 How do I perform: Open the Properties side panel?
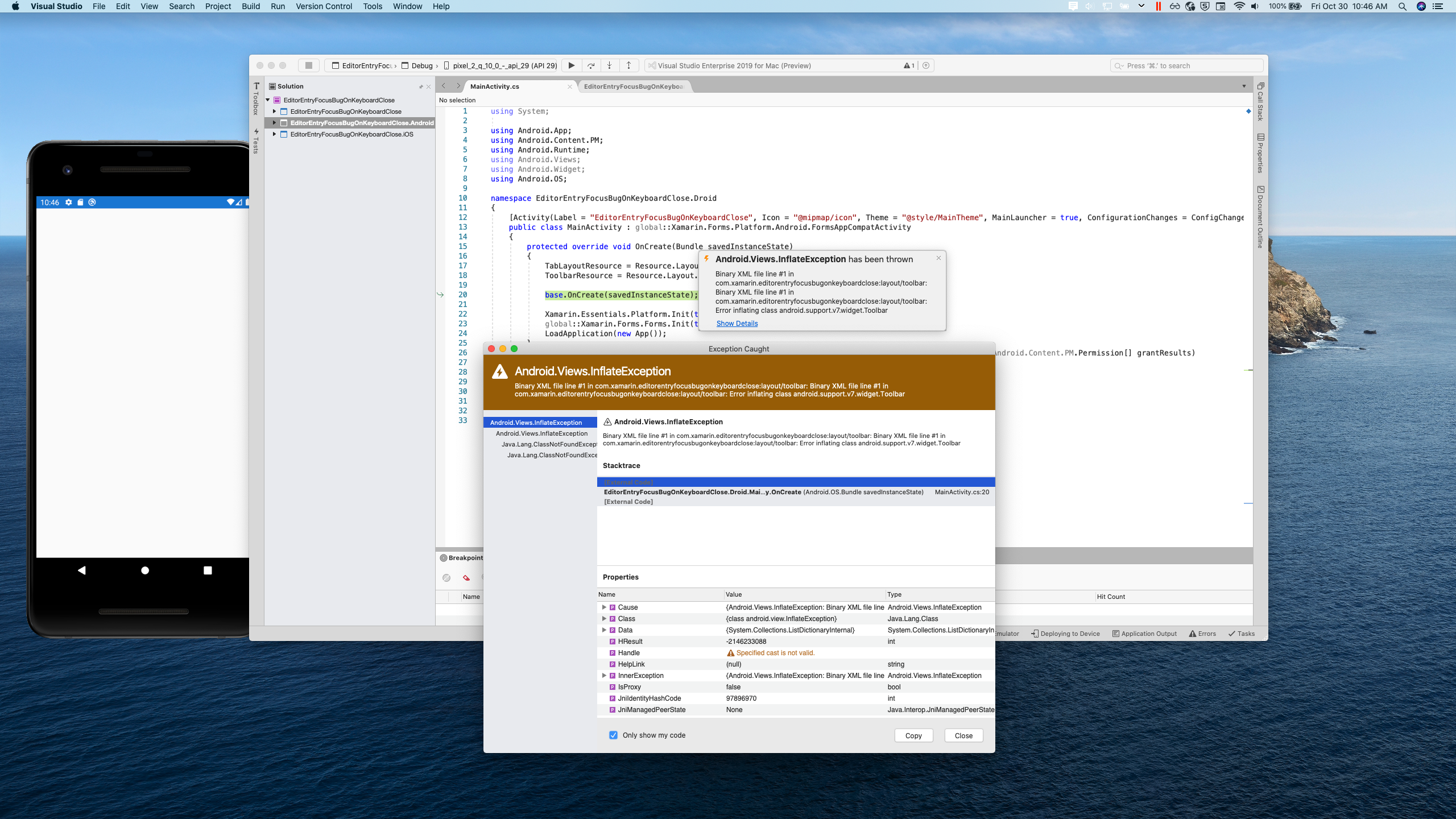pyautogui.click(x=1260, y=153)
